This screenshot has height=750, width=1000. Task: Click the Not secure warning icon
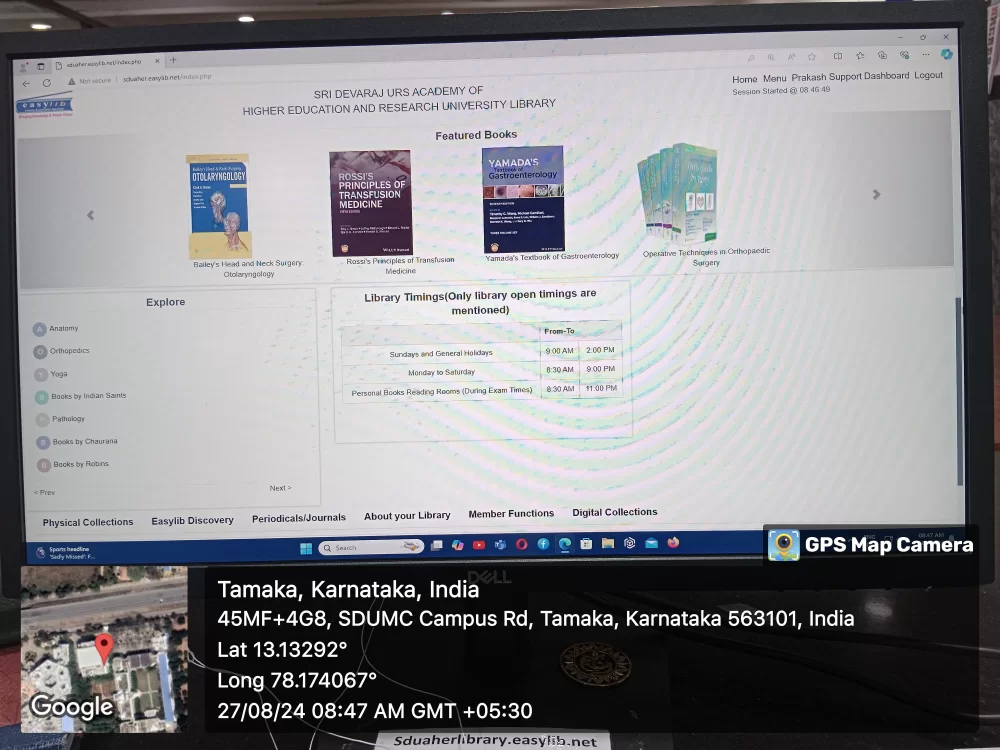[71, 81]
